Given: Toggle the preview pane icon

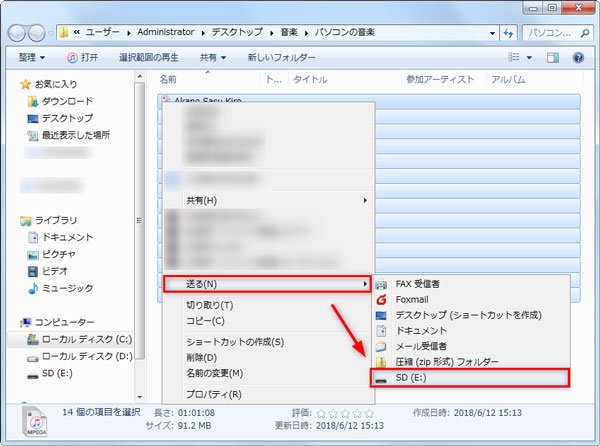Looking at the screenshot, I should pyautogui.click(x=552, y=58).
